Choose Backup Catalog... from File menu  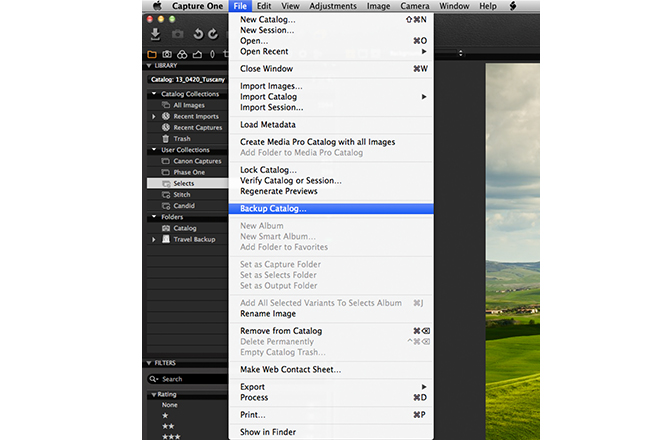click(331, 208)
